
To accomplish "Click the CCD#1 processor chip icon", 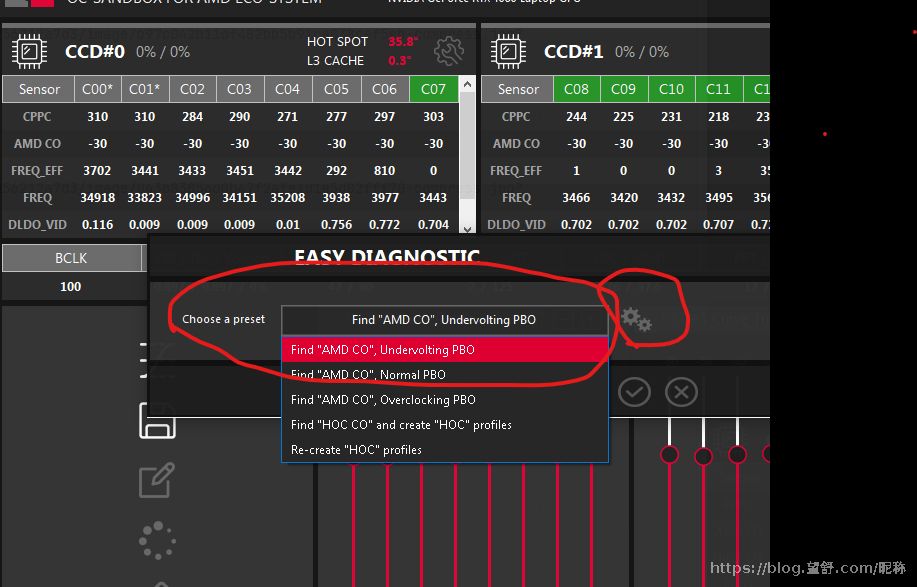I will click(x=508, y=51).
